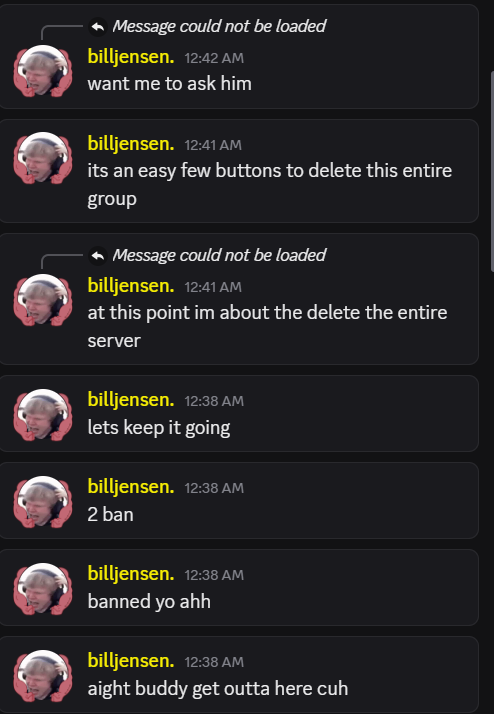Open avatar beside 'want me to ask him'
494x714 pixels.
coord(43,71)
